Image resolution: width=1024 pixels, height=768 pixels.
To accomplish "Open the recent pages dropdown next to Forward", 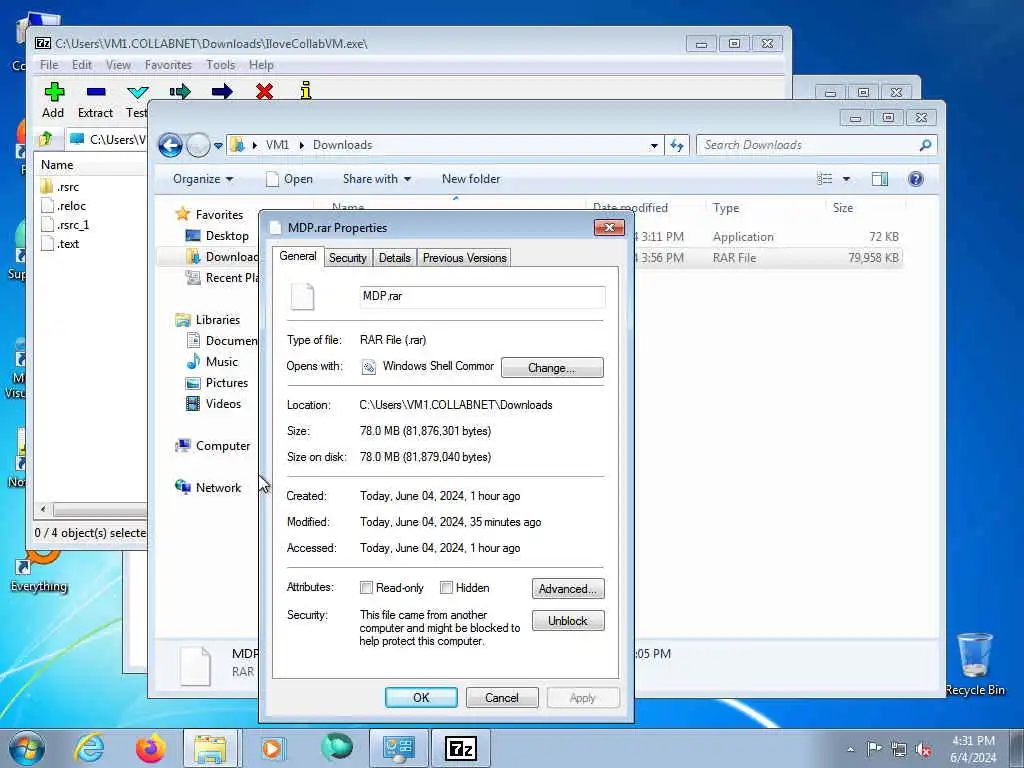I will pos(218,146).
